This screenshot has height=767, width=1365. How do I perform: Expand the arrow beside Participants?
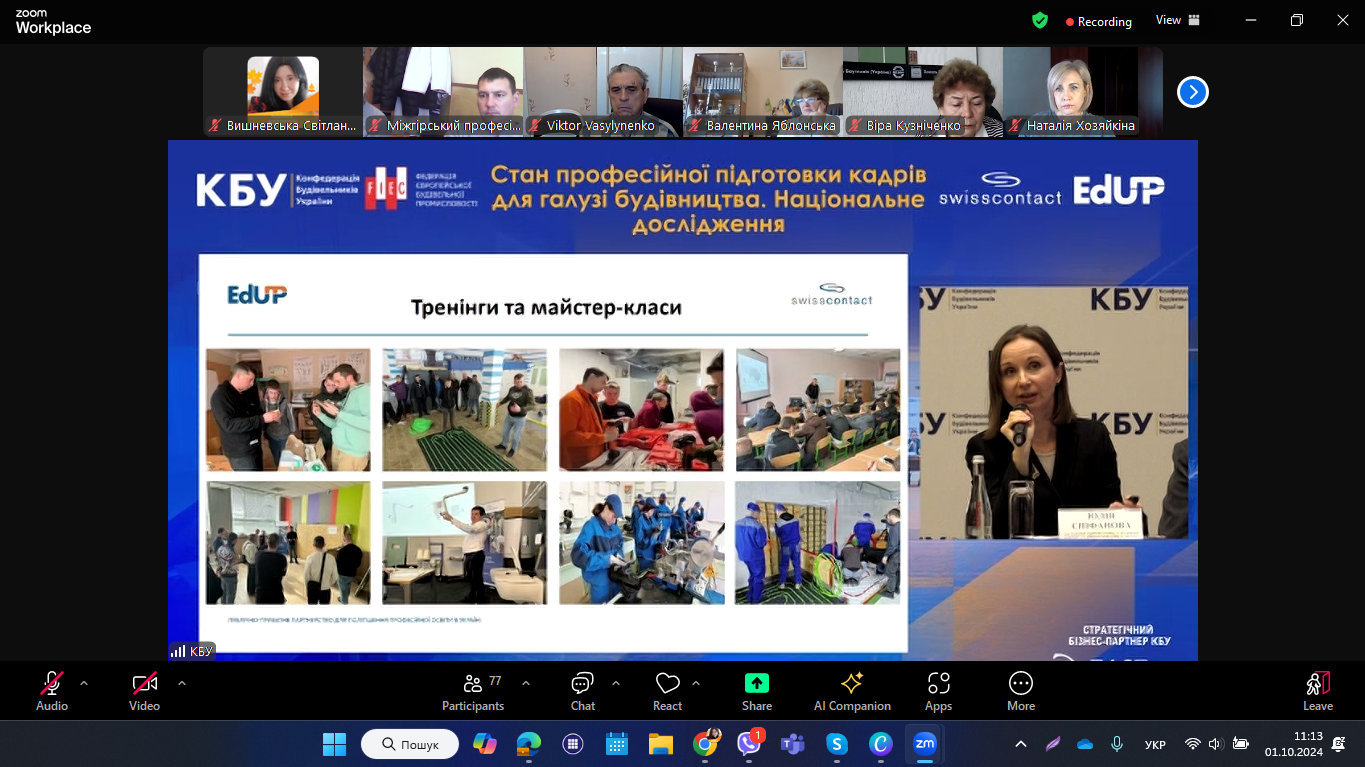click(526, 683)
